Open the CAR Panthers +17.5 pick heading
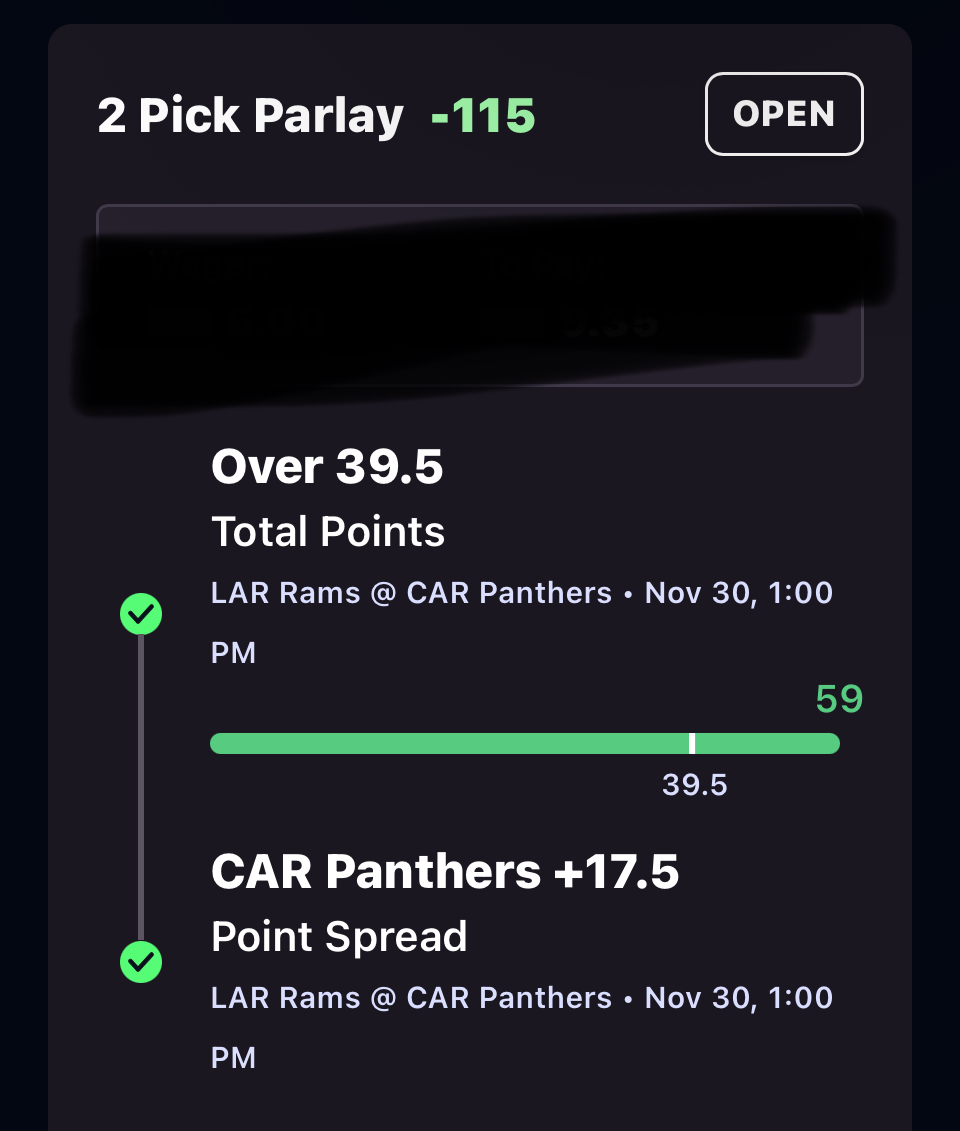This screenshot has width=960, height=1131. click(x=445, y=872)
